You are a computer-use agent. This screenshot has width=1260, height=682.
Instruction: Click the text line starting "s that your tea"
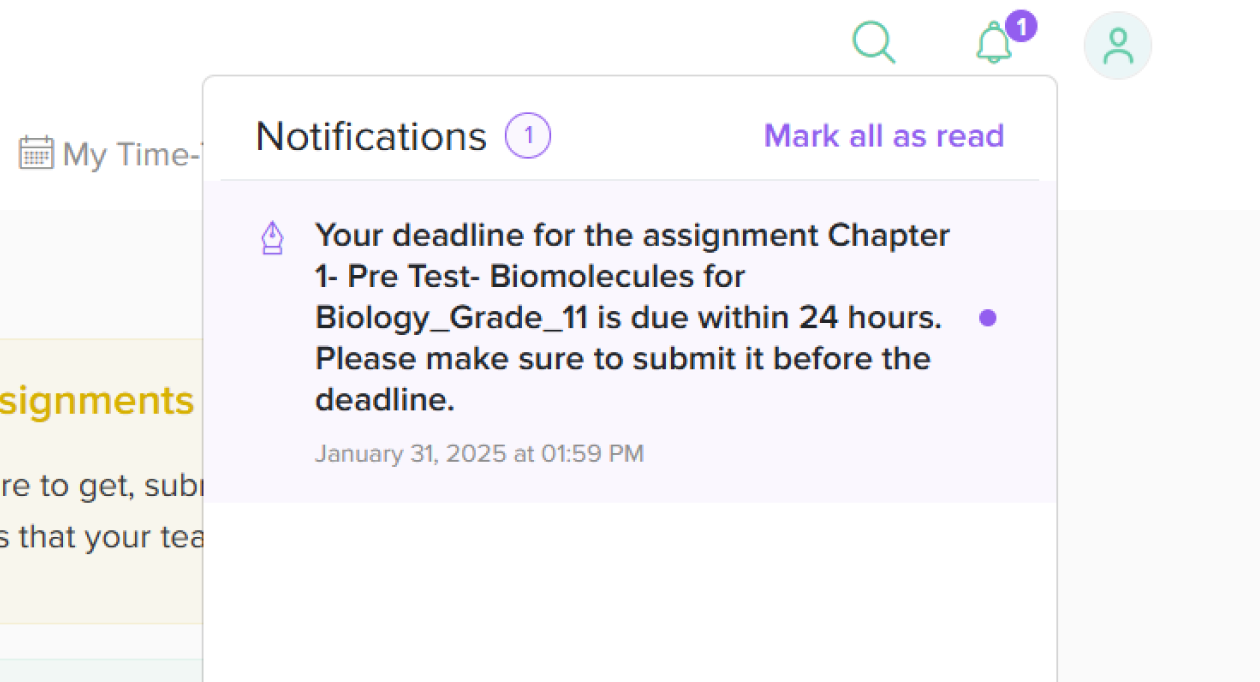coord(100,537)
